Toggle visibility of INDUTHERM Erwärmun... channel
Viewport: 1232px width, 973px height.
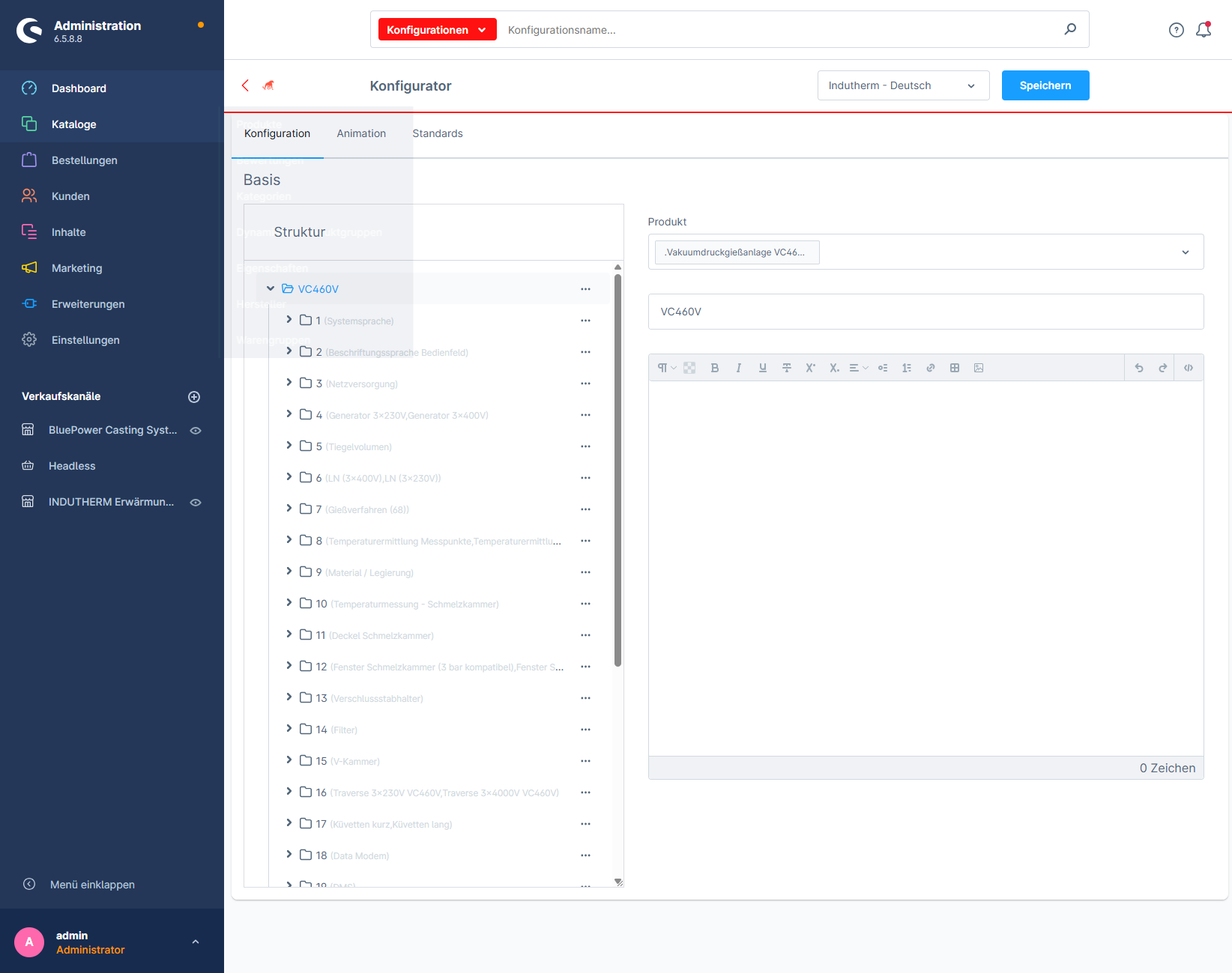point(196,502)
